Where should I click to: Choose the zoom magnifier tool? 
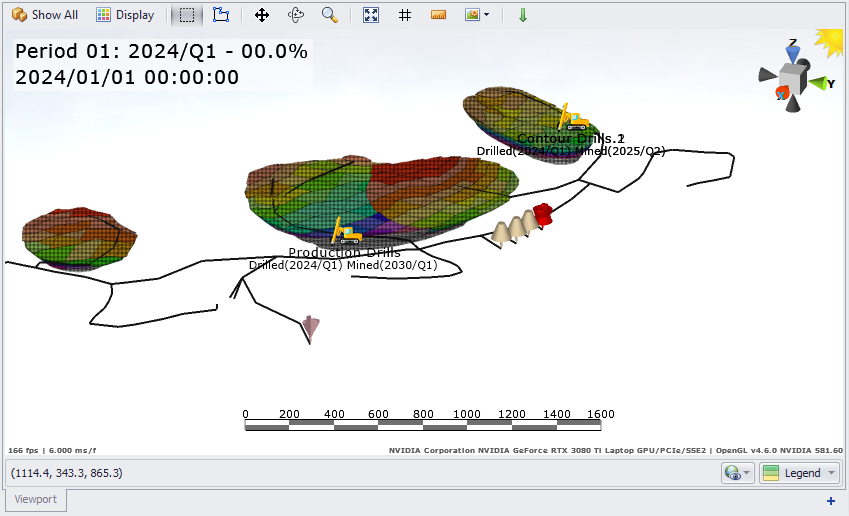(329, 15)
